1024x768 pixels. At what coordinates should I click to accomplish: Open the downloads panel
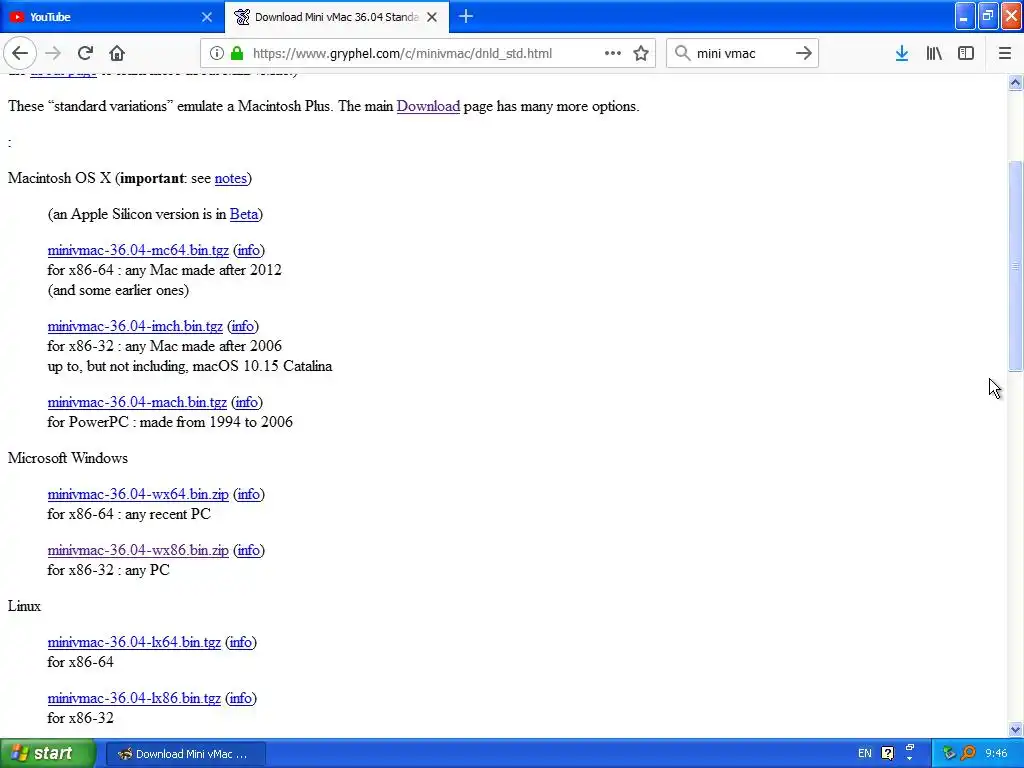pyautogui.click(x=902, y=54)
